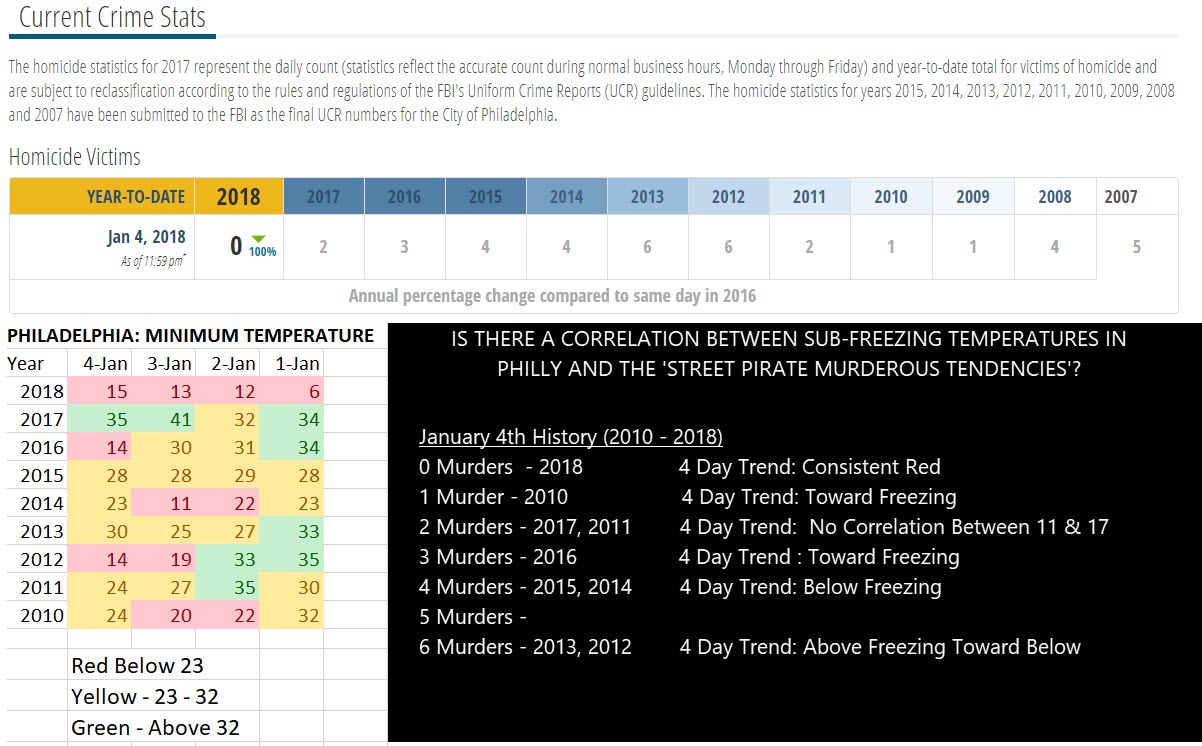
Task: Click the '4-Jan' column header
Action: click(x=104, y=363)
